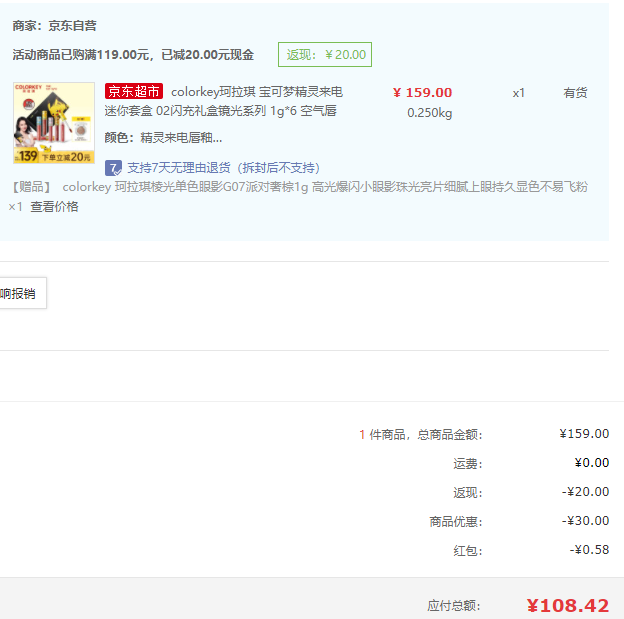Click the x1 quantity of the main item
Image resolution: width=624 pixels, height=619 pixels.
coord(518,93)
